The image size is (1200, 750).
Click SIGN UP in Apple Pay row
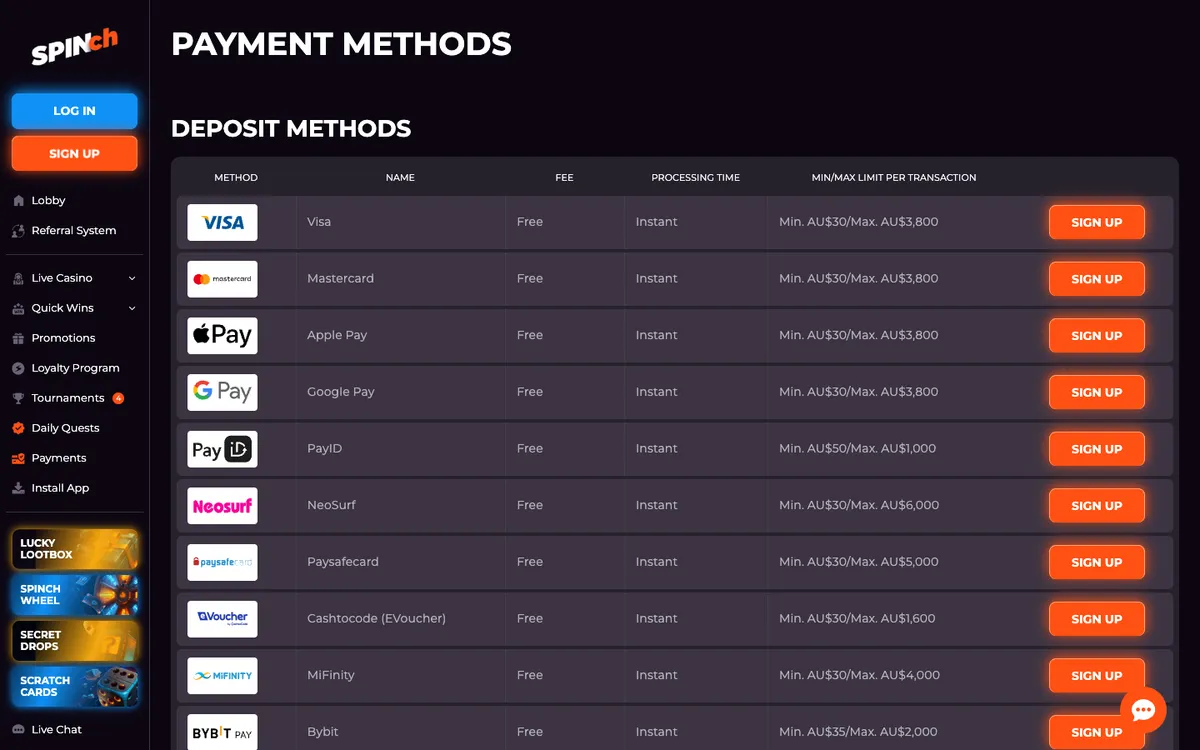click(1097, 336)
